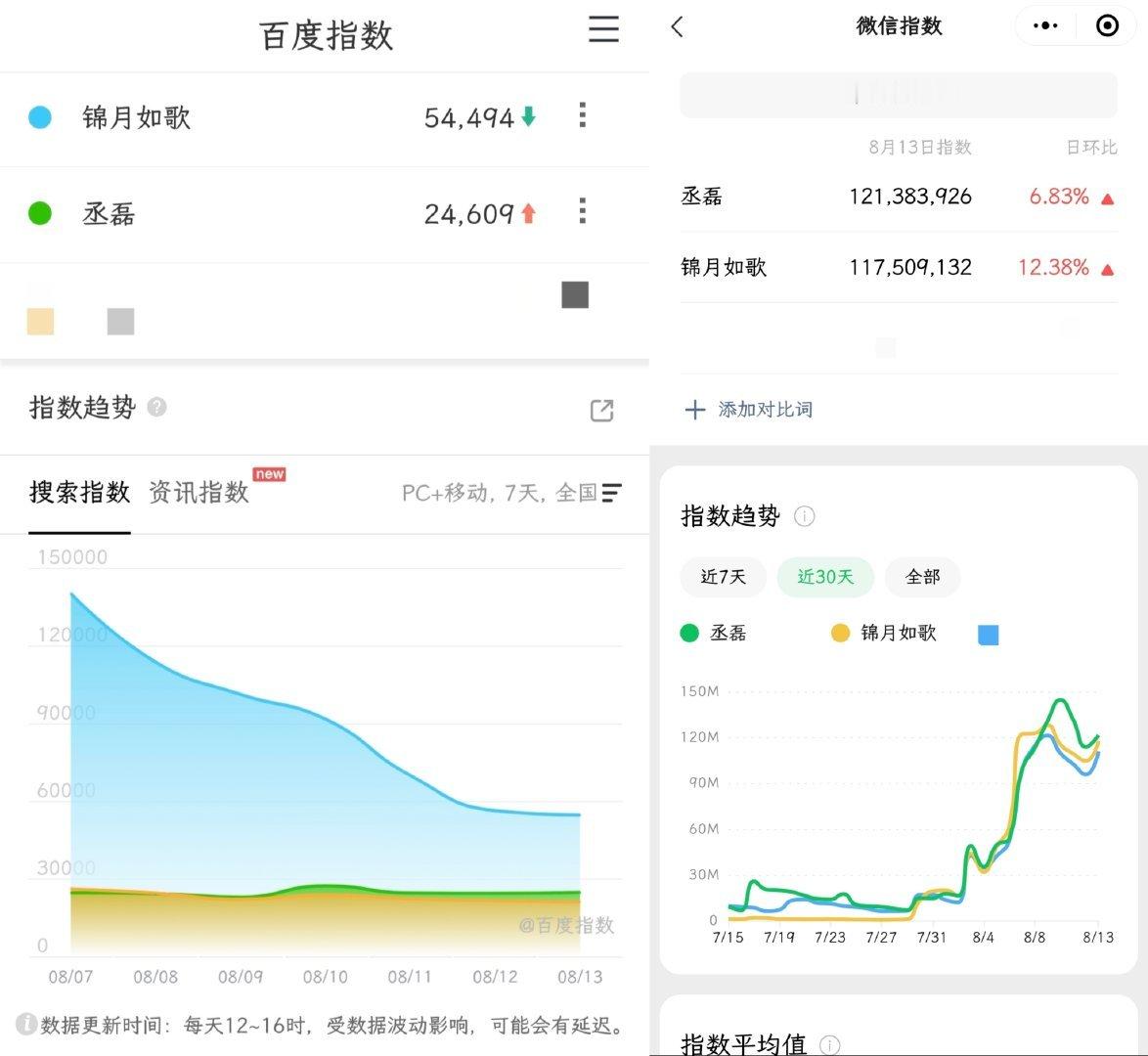Close the mini program with target icon
Screen dimensions: 1148x1056
1107,25
